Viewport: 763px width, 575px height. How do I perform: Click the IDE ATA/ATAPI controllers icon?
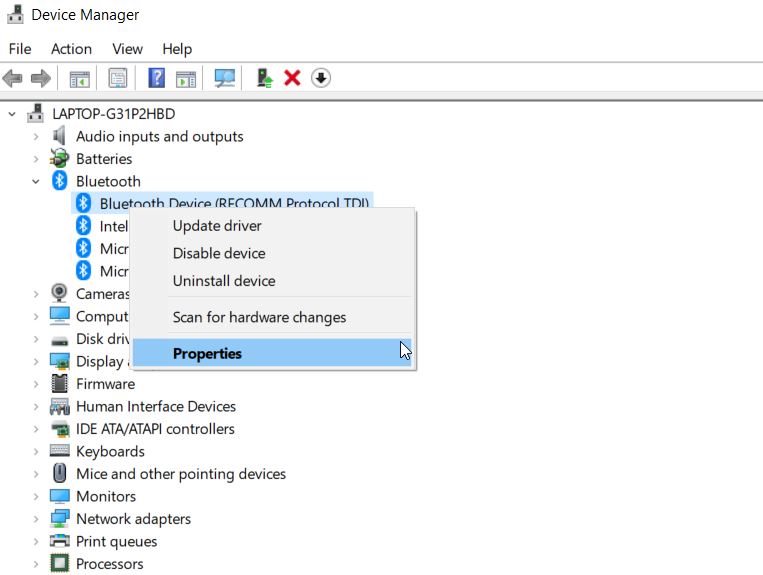pos(59,429)
